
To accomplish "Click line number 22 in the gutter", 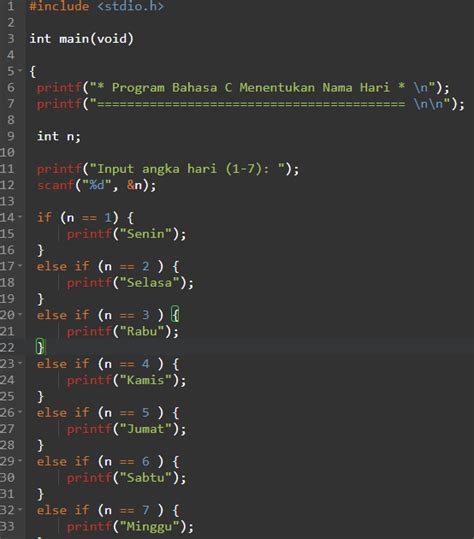I will [x=7, y=347].
